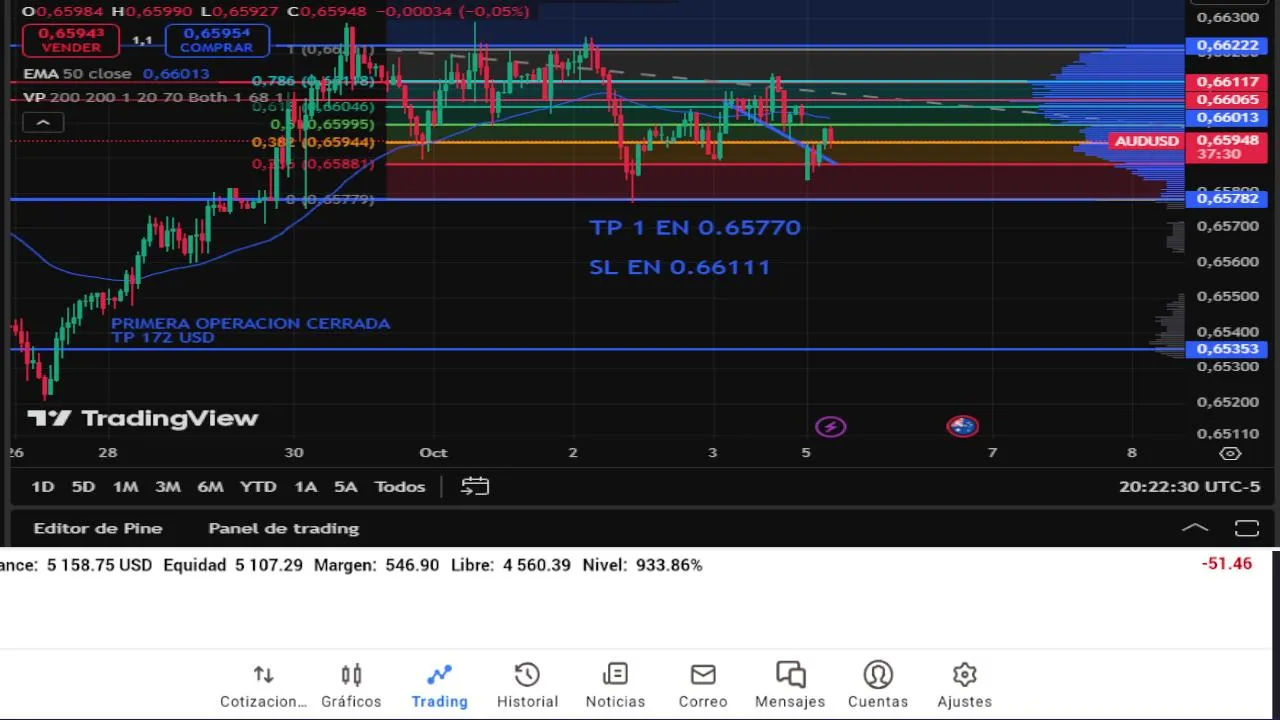Click the 0,66065 price level label
1280x720 pixels.
tap(1226, 100)
